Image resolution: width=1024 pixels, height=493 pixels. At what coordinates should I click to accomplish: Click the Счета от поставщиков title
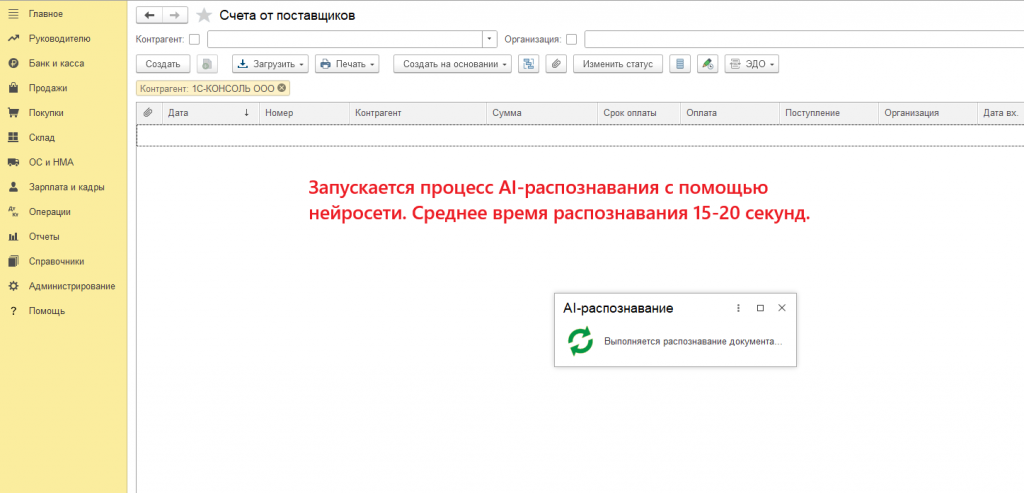(287, 16)
